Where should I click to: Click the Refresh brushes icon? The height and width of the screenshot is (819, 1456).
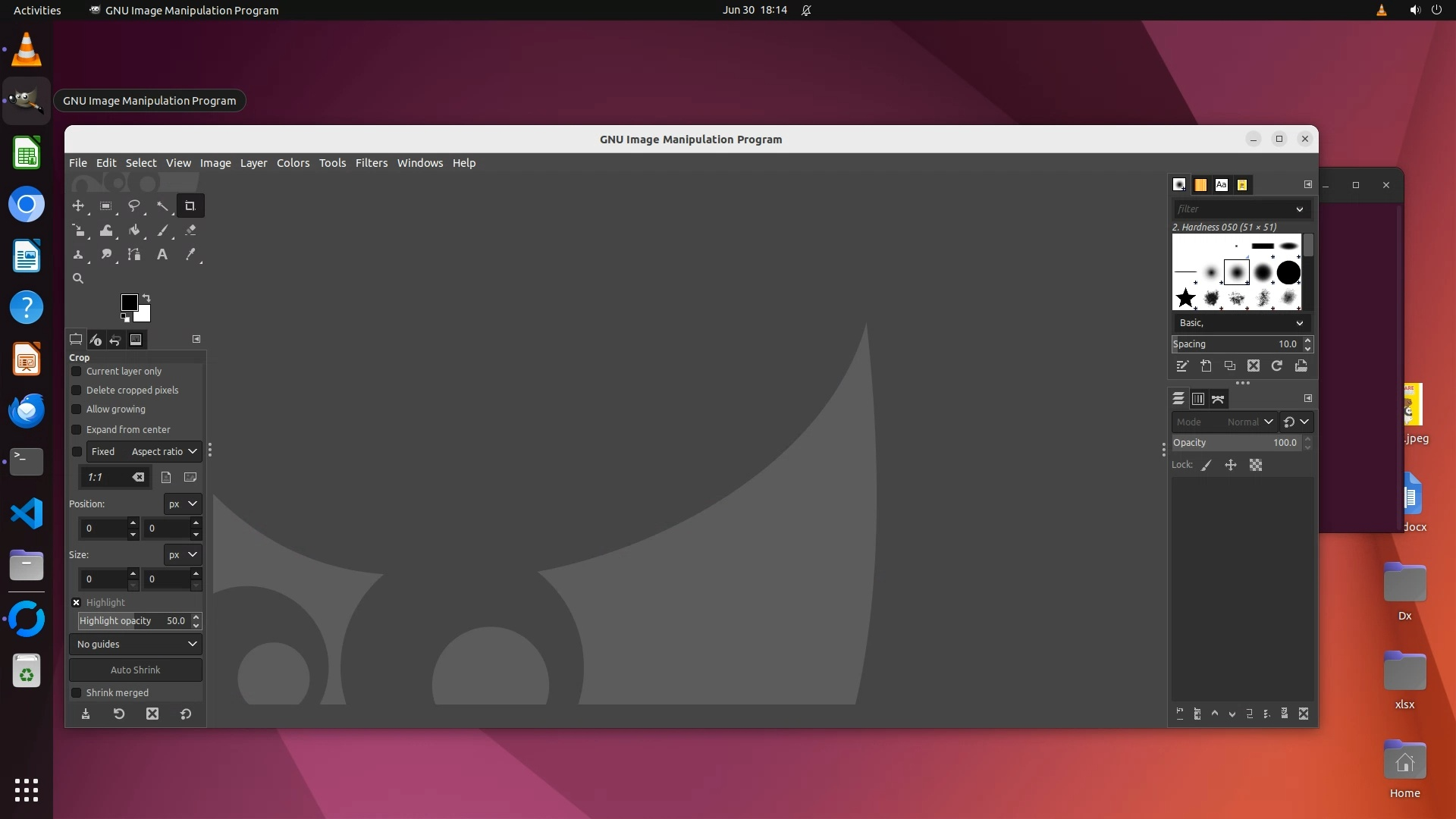pyautogui.click(x=1277, y=366)
